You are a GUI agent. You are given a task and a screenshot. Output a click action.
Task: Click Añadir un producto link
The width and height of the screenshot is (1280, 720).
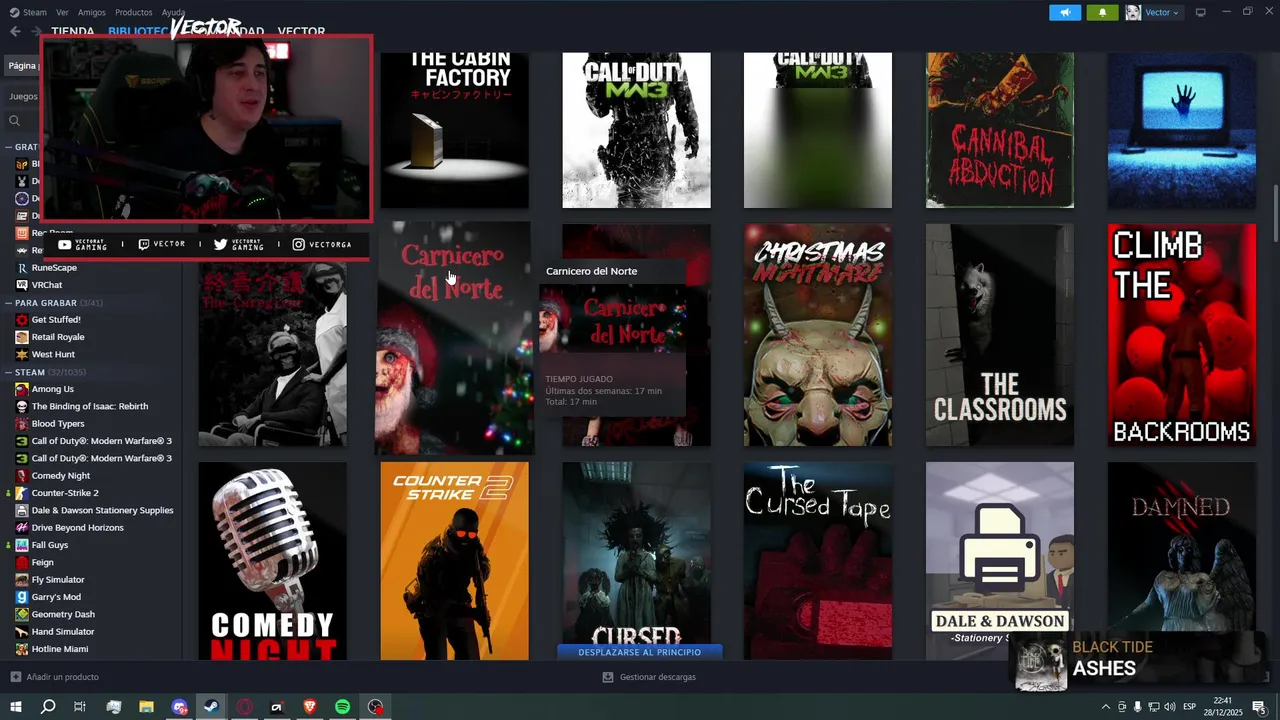(x=63, y=677)
